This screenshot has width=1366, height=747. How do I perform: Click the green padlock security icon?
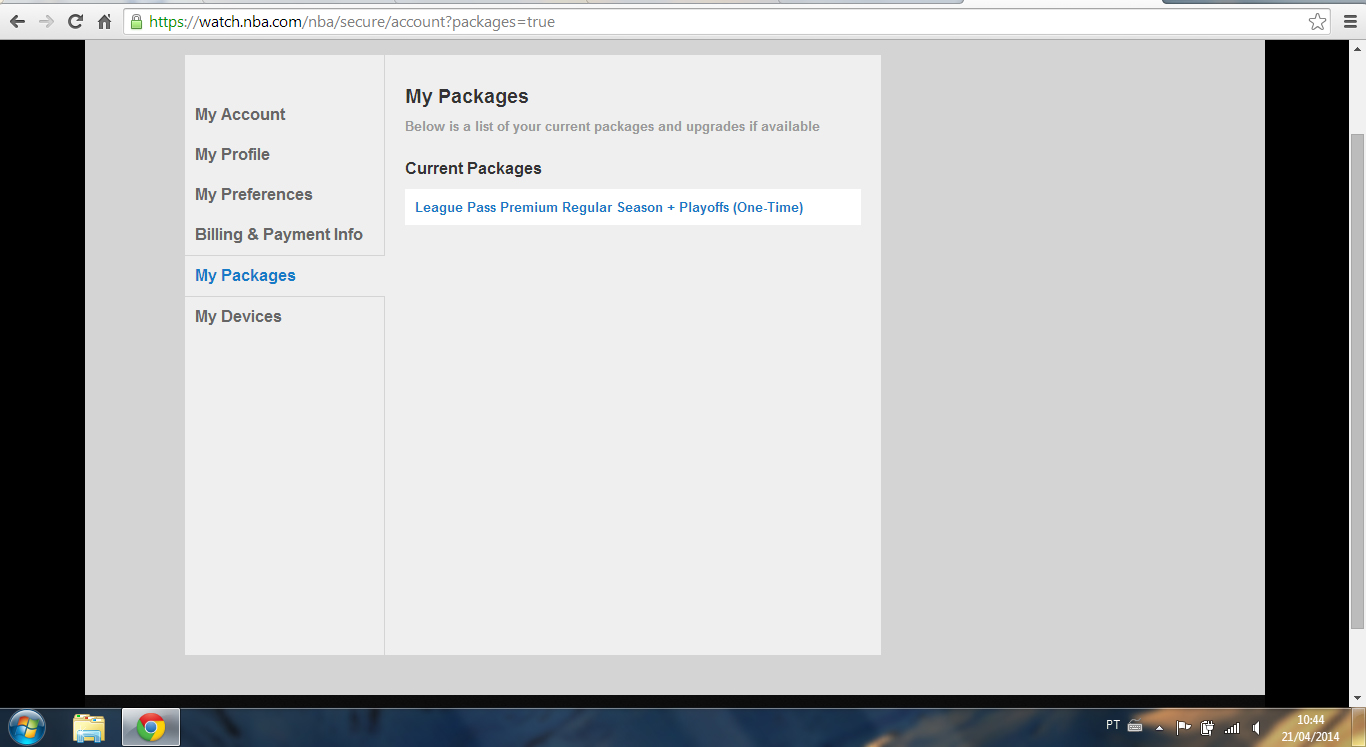pos(136,21)
